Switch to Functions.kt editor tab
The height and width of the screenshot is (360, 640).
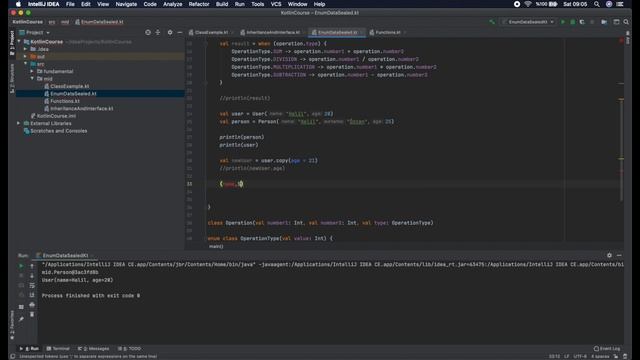tap(388, 32)
